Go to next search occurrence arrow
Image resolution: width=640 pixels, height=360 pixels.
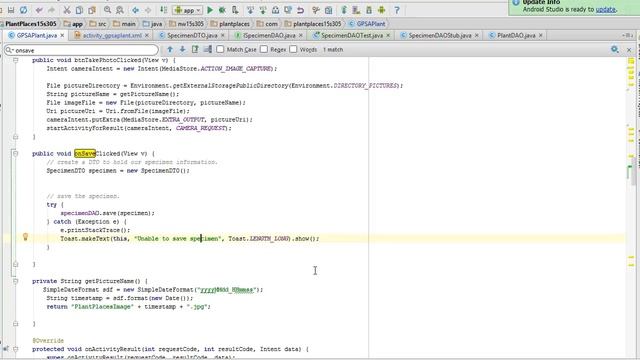pos(182,49)
